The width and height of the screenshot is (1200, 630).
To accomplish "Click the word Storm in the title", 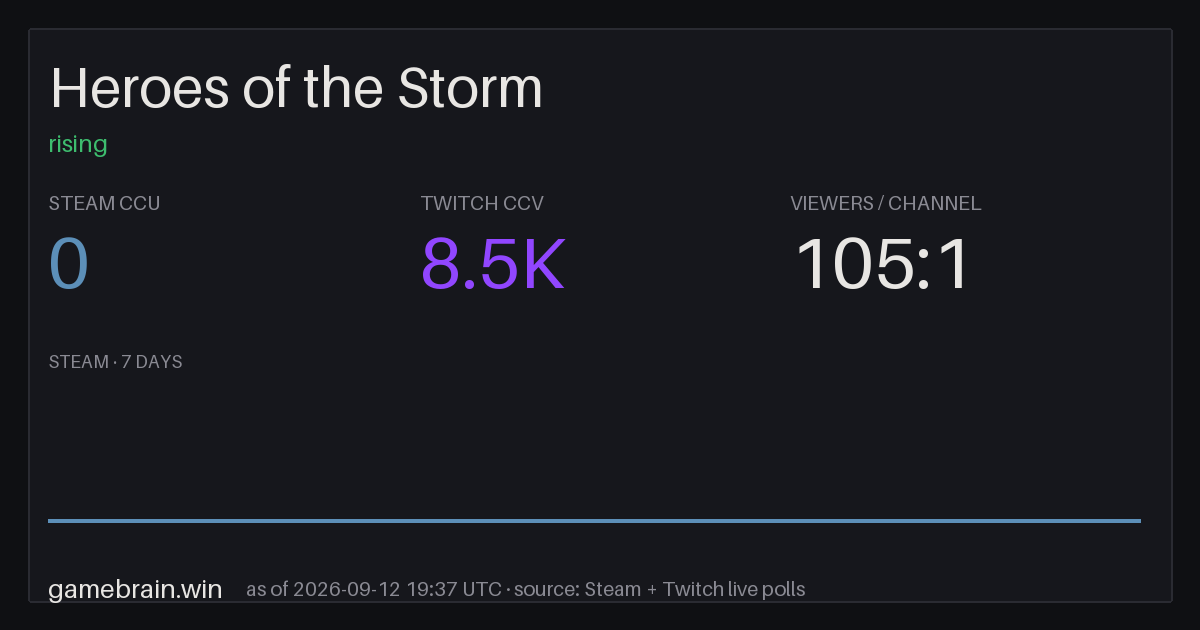I will 470,88.
